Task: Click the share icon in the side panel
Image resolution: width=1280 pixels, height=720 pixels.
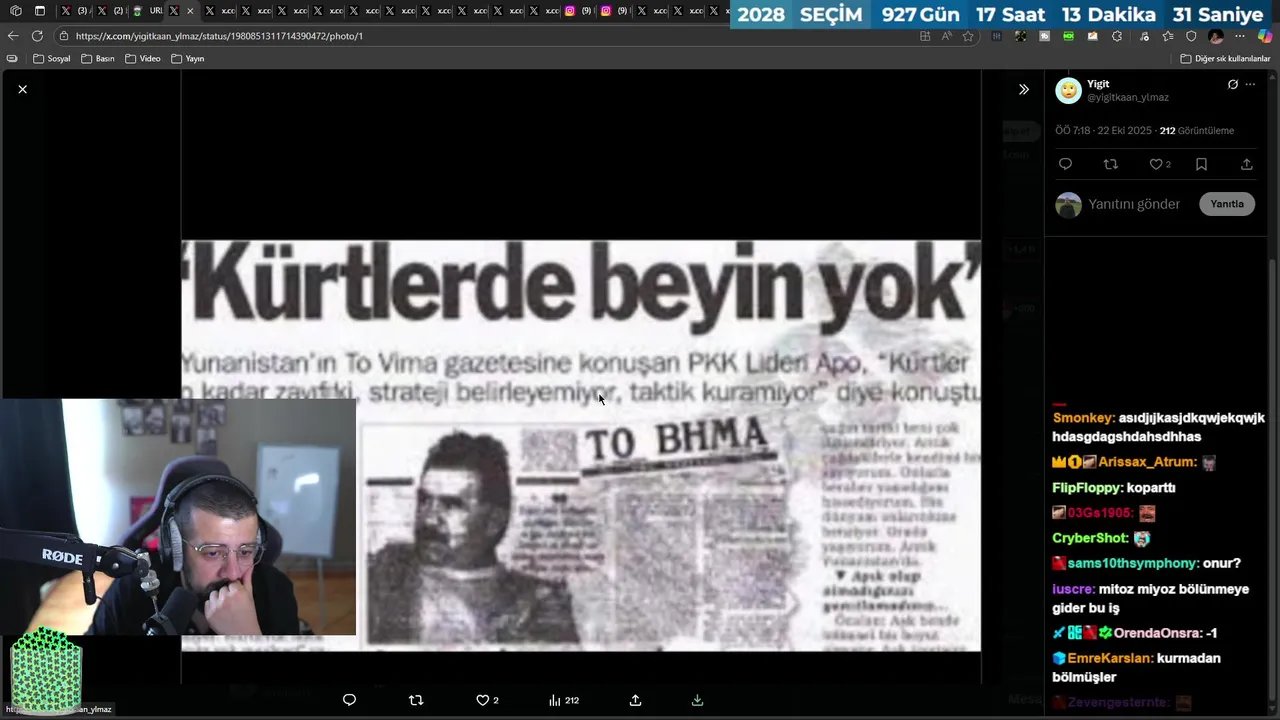Action: (1247, 164)
